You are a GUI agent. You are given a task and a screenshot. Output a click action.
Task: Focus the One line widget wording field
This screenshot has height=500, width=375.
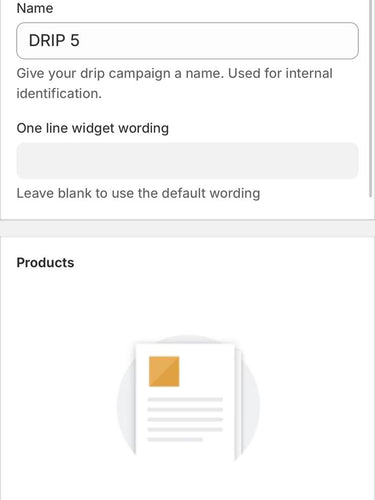coord(187,161)
